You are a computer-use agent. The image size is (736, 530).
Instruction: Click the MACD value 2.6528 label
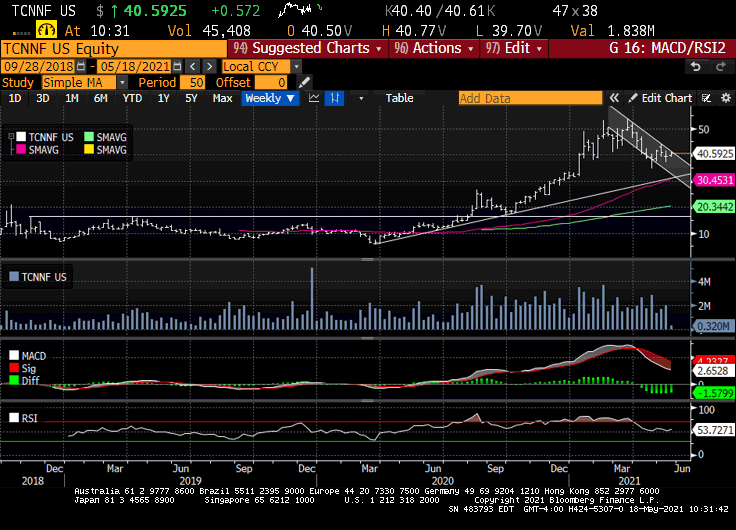coord(713,371)
